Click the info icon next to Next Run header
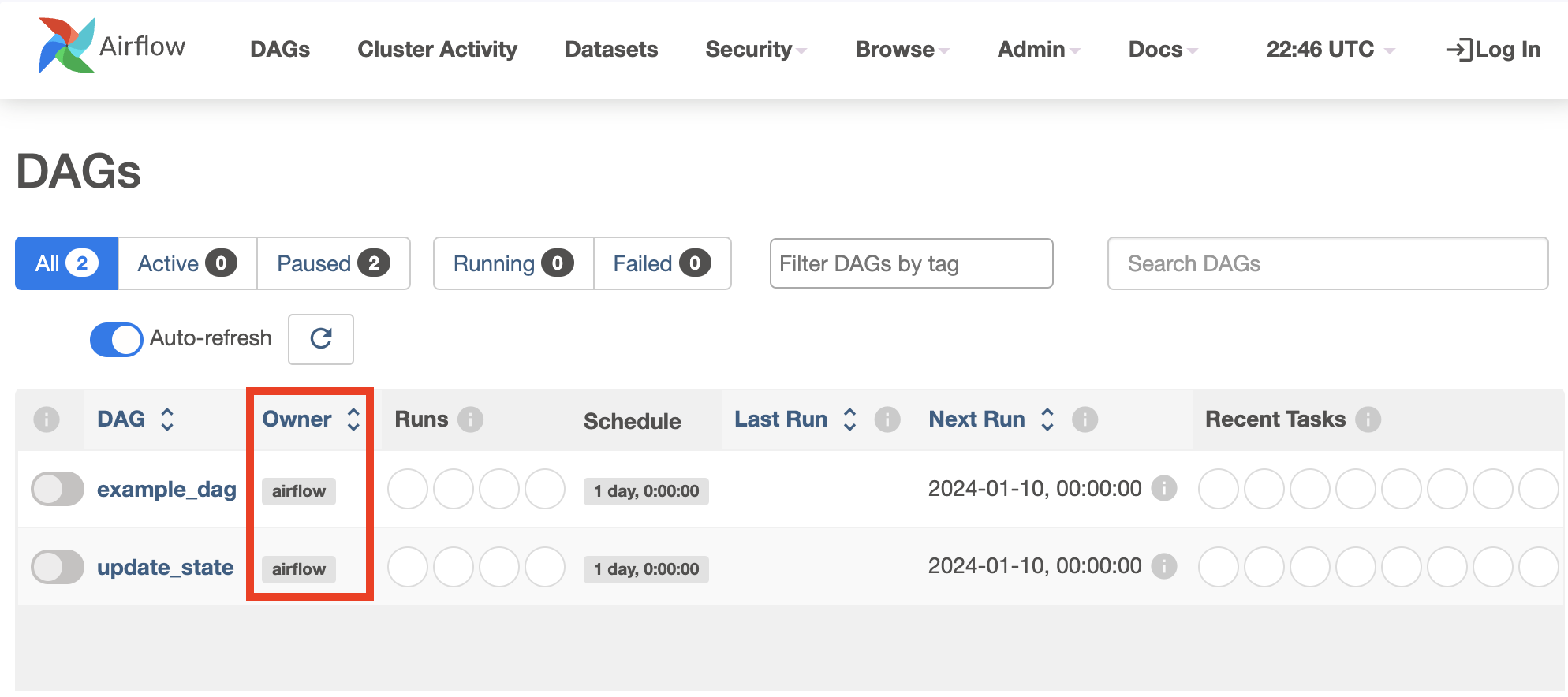The height and width of the screenshot is (697, 1568). [x=1085, y=419]
